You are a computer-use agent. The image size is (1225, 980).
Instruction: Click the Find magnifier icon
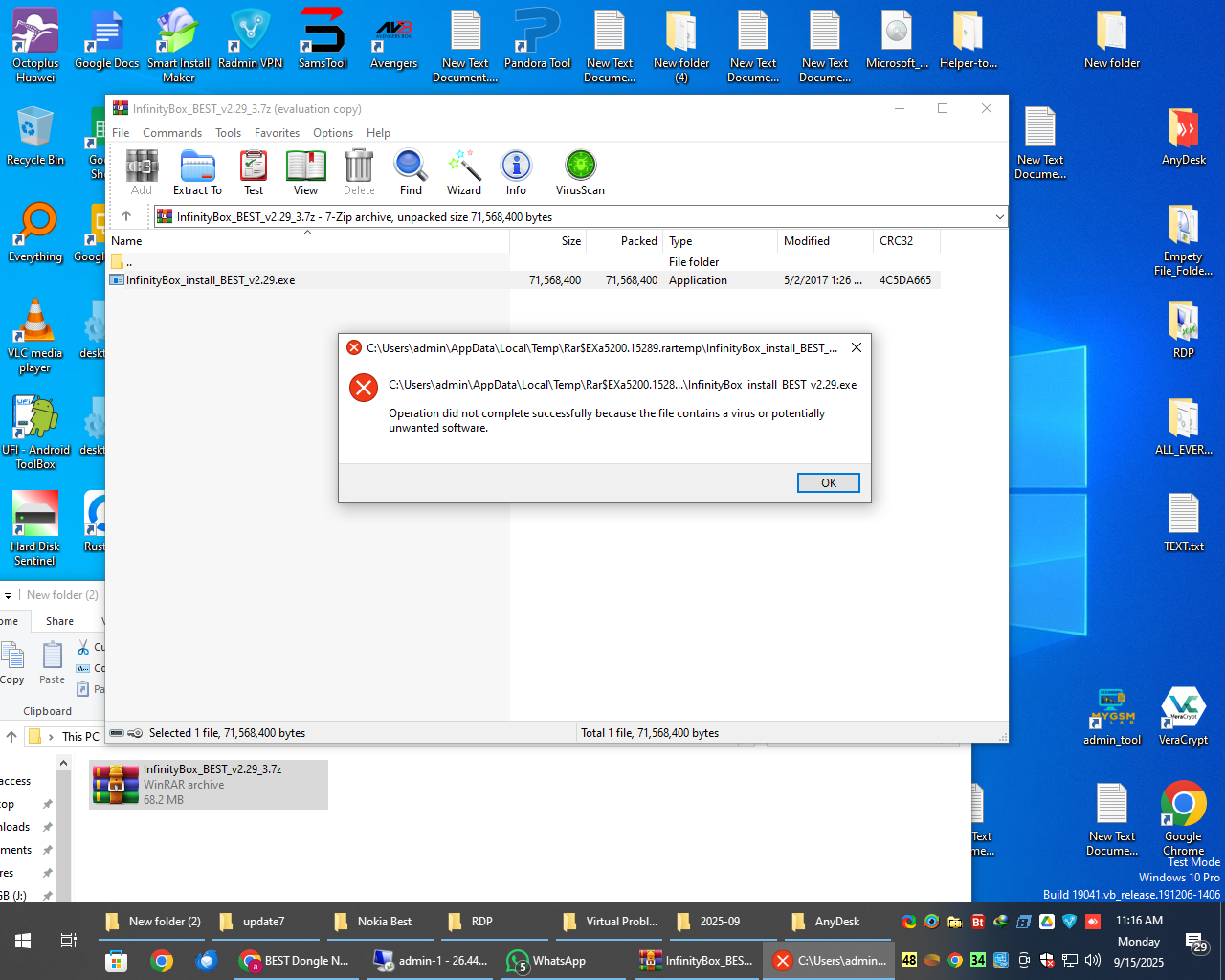click(411, 172)
